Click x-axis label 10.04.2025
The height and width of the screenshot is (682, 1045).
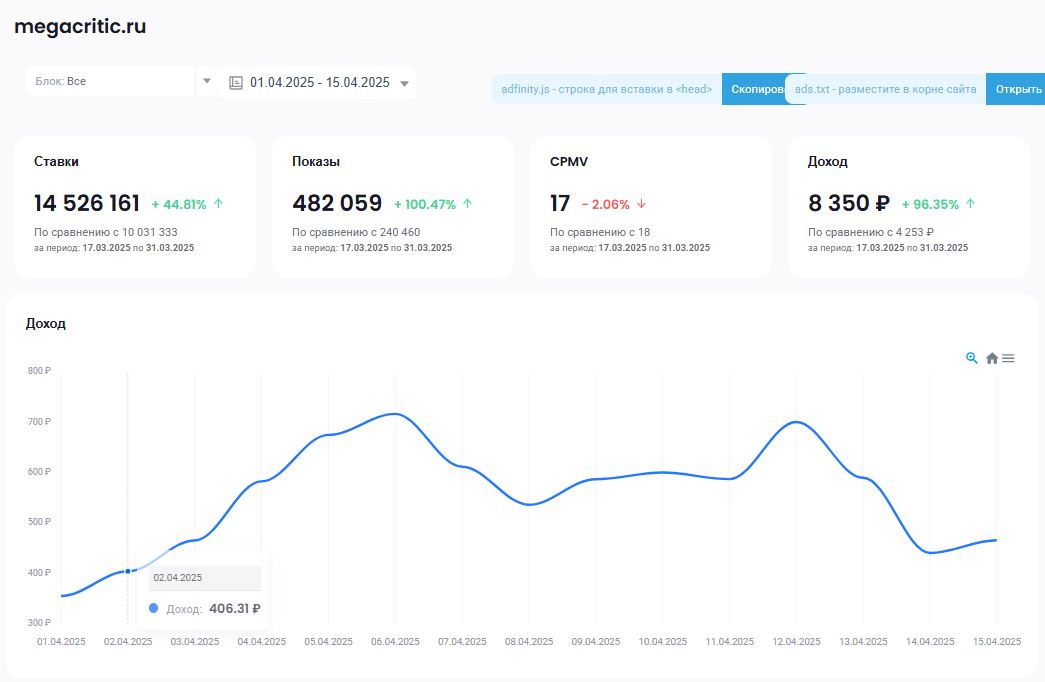click(662, 641)
